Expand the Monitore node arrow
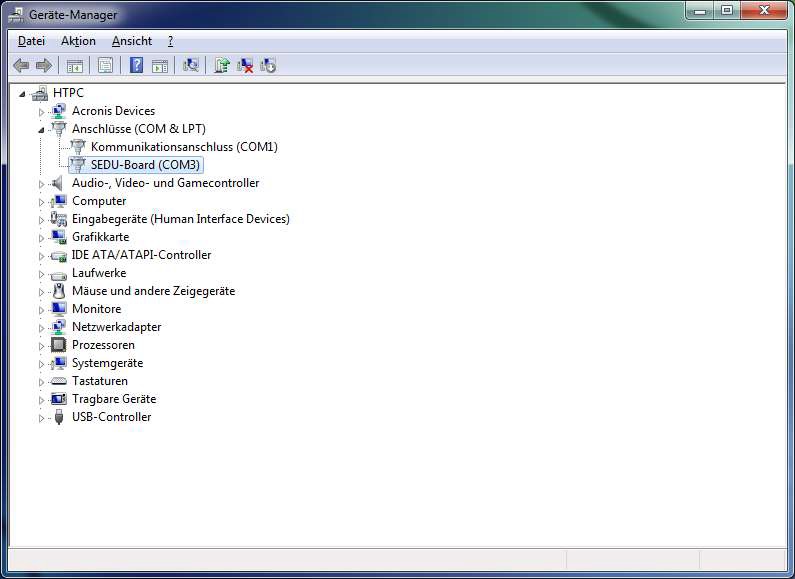795x579 pixels. point(42,310)
